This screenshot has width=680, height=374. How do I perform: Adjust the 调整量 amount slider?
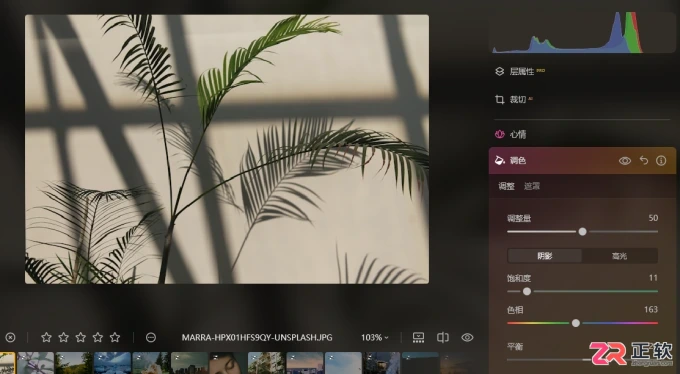pyautogui.click(x=582, y=232)
